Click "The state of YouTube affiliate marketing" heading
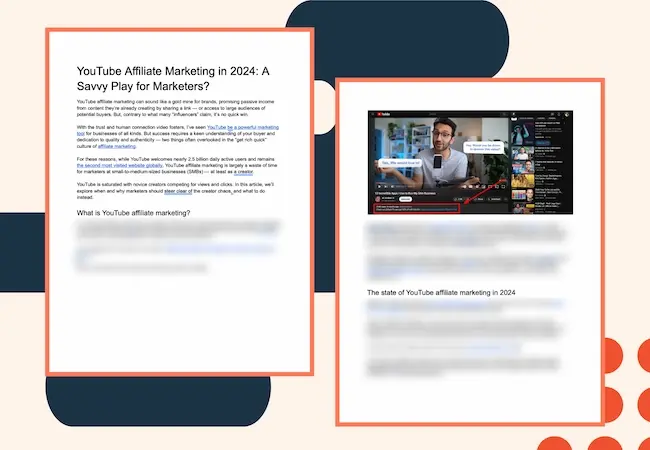Screen dimensions: 650x450 tap(439, 293)
